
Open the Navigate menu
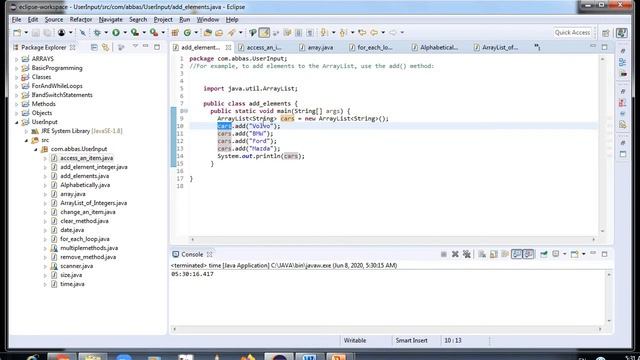point(111,20)
